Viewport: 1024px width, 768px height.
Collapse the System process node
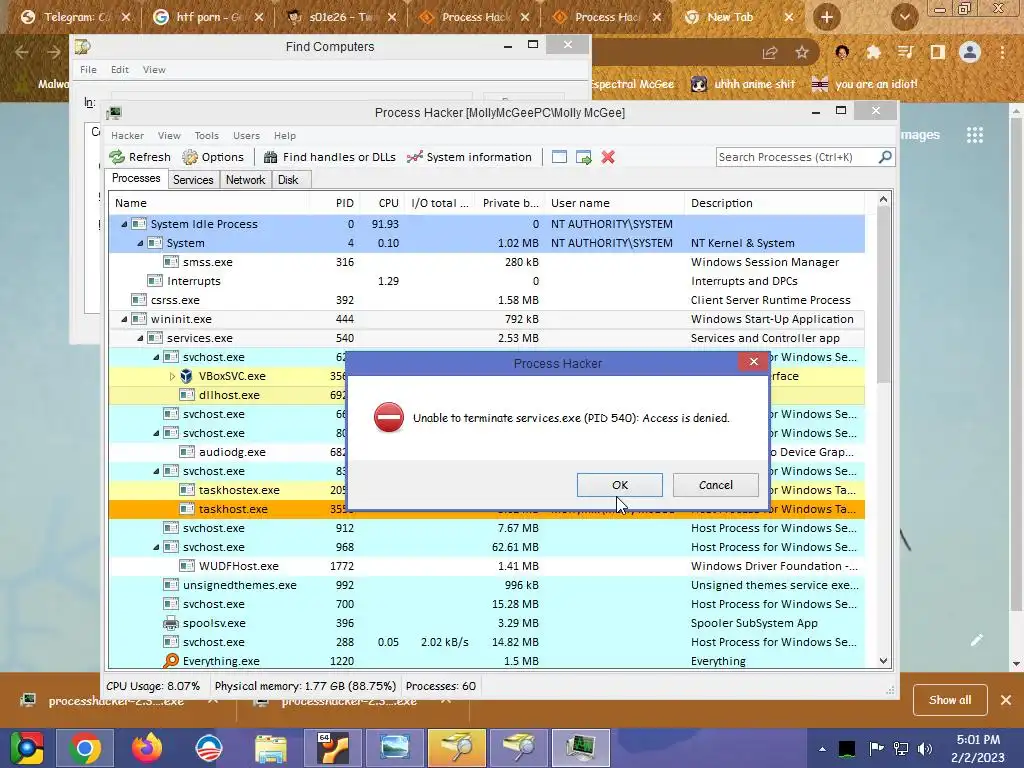coord(140,243)
